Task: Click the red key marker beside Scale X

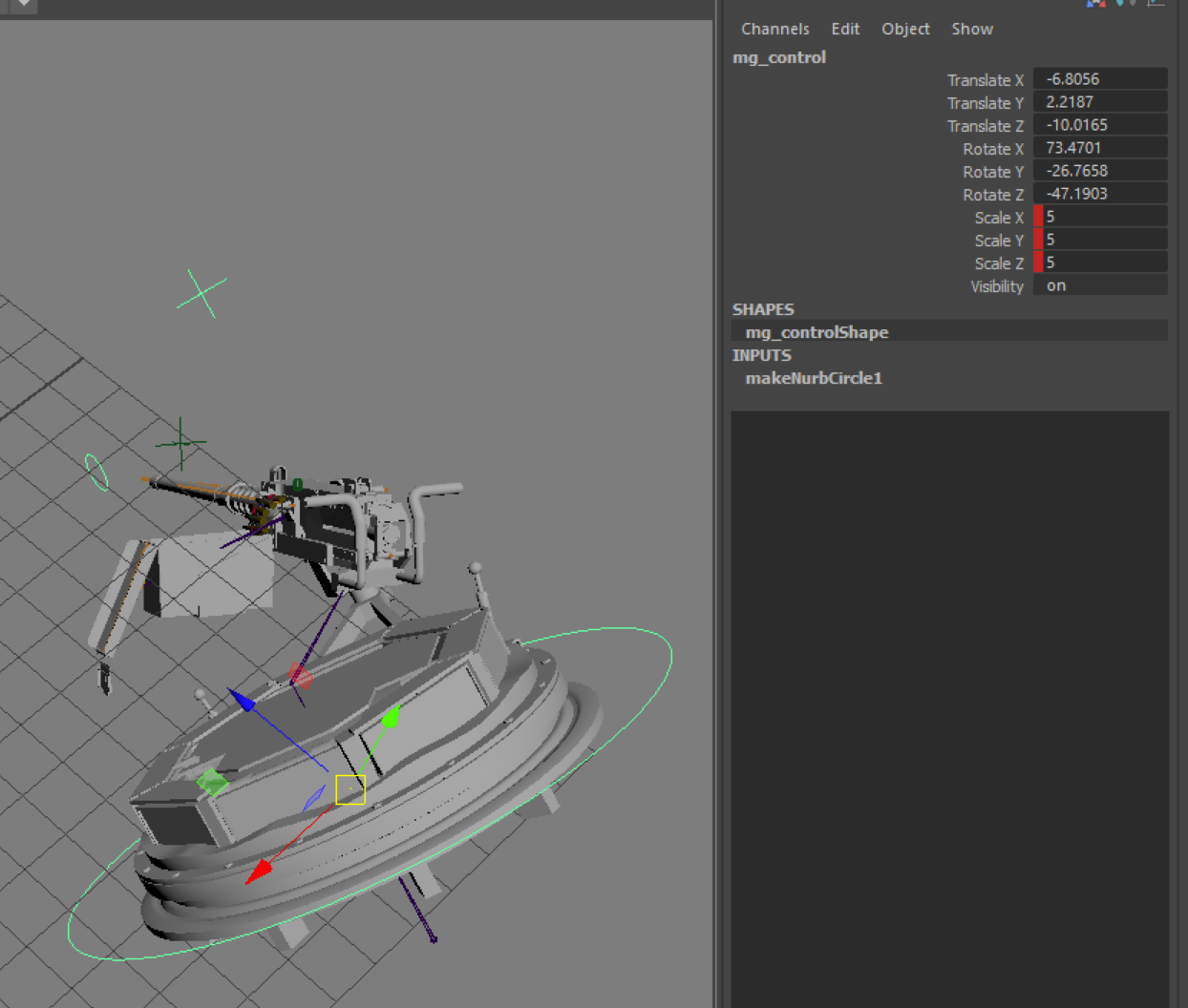Action: [x=1038, y=217]
